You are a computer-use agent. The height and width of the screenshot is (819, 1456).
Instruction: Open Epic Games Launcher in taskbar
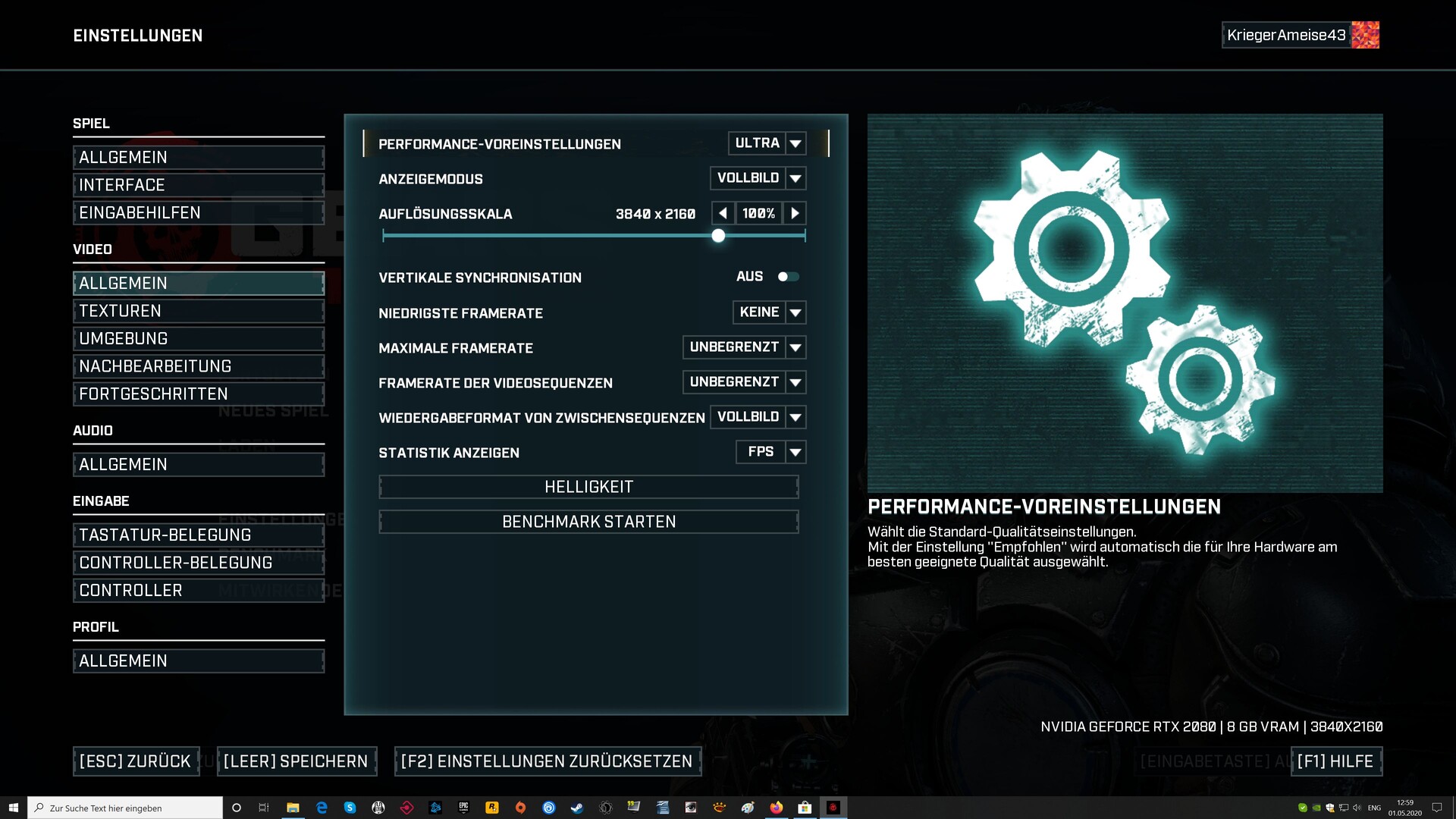click(x=463, y=808)
